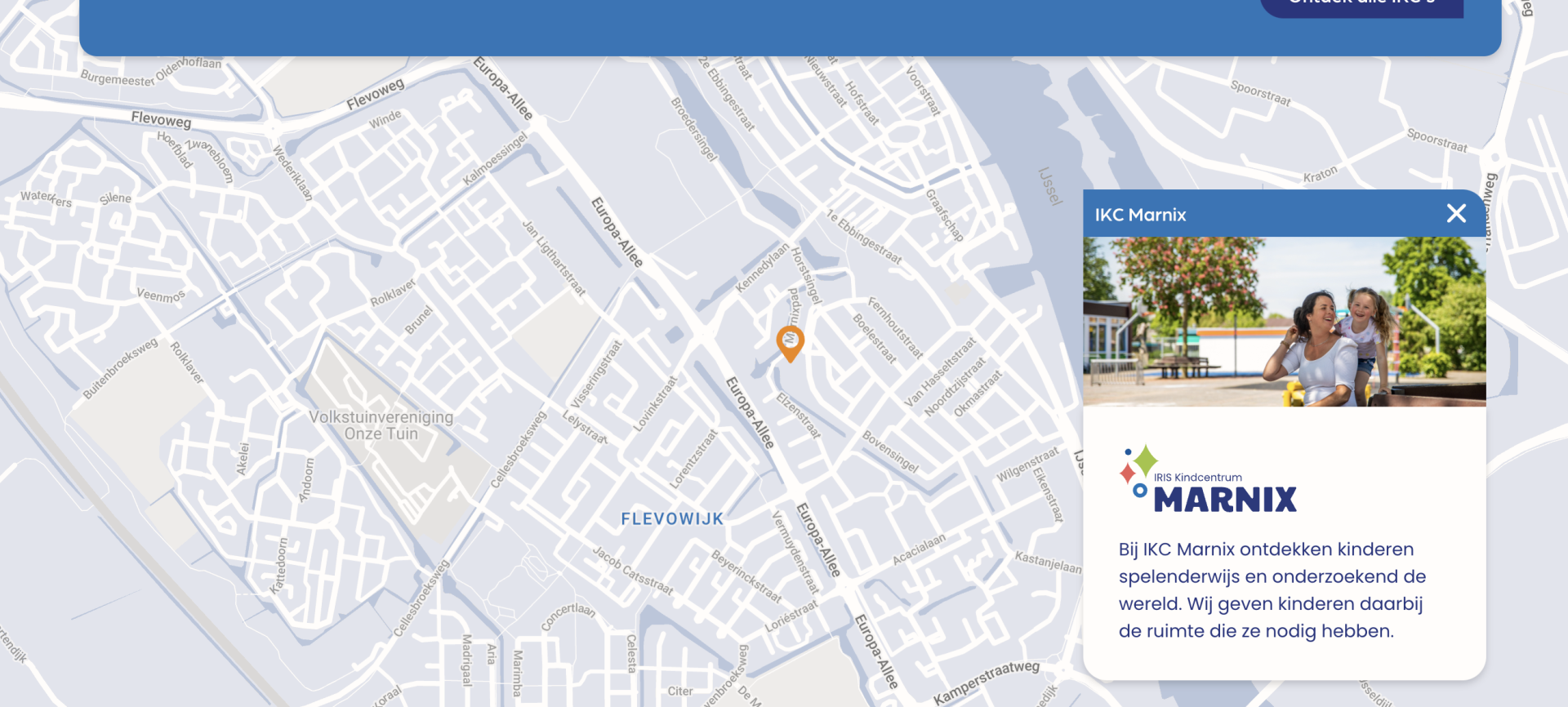Click the Buitenbroeksweg street label
The height and width of the screenshot is (707, 1568).
[120, 368]
